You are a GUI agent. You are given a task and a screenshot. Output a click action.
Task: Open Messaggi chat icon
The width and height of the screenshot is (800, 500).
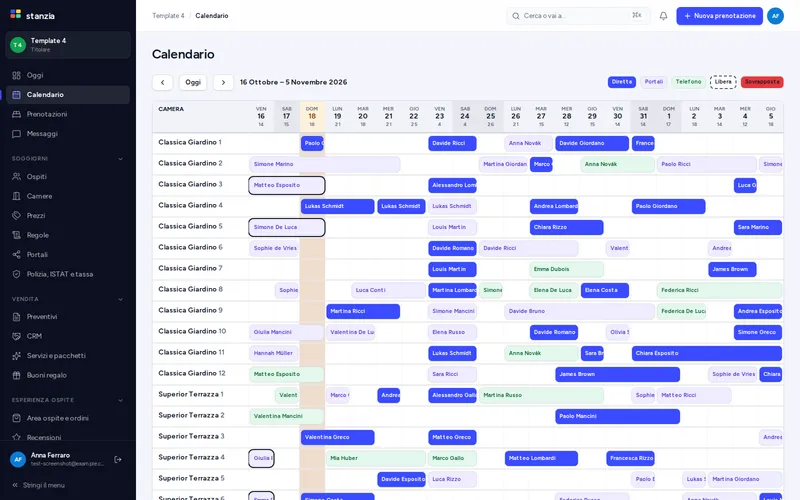coord(16,134)
